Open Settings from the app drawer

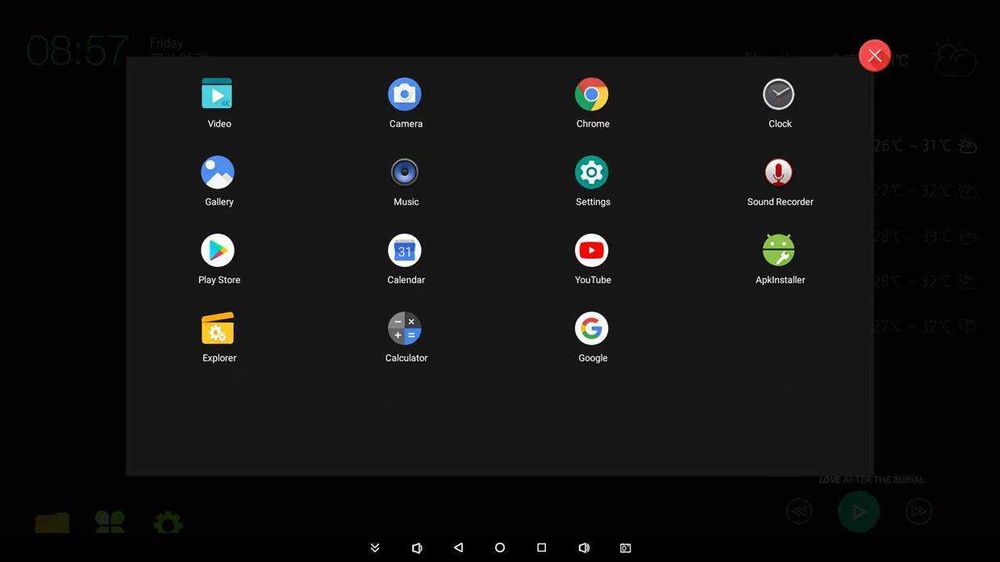[591, 172]
